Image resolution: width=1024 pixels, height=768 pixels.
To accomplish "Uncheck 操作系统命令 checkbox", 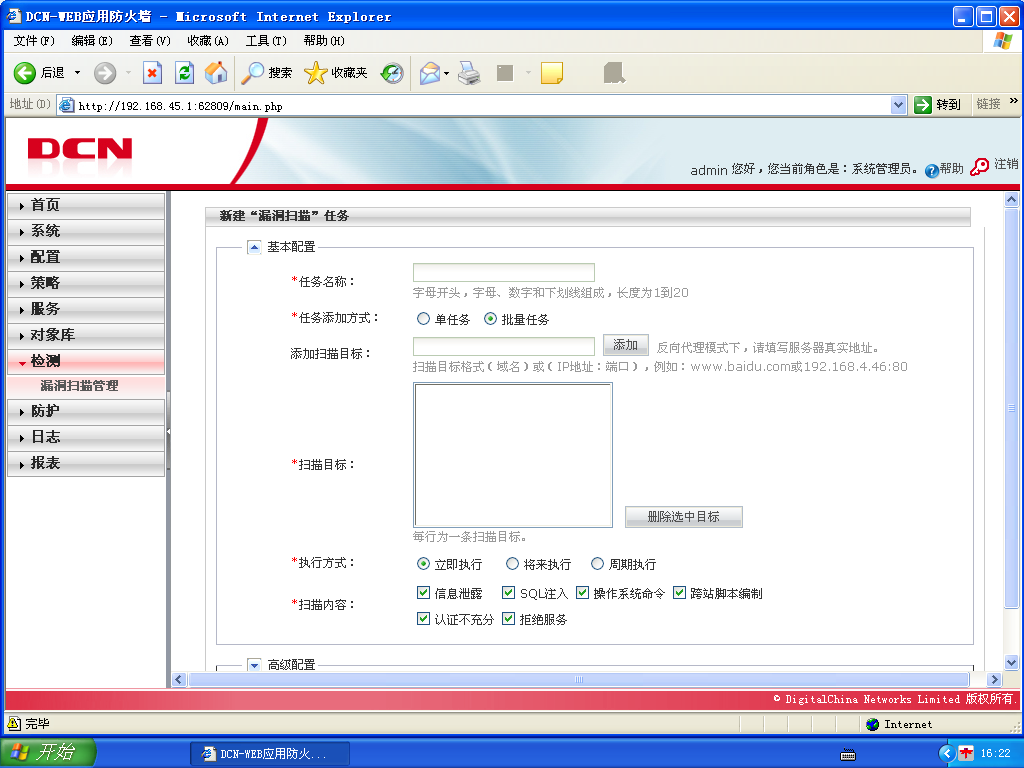I will point(582,592).
